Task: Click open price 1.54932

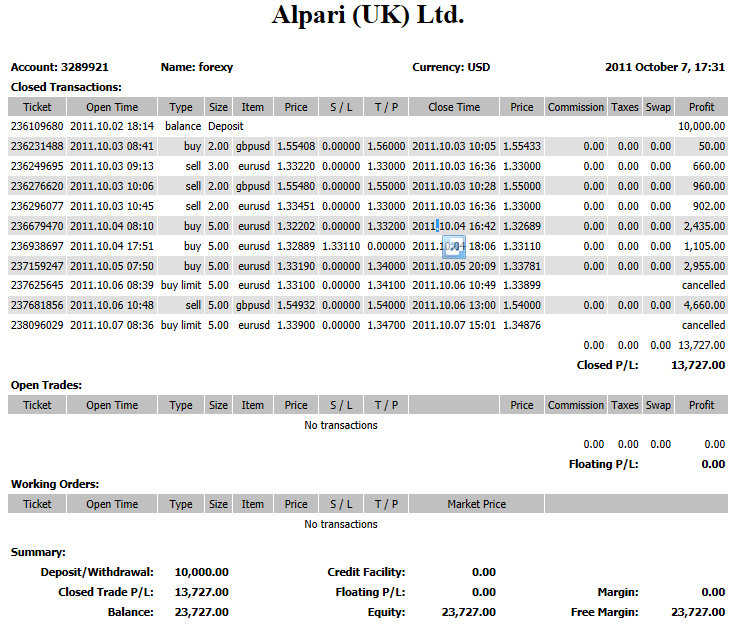Action: point(296,305)
